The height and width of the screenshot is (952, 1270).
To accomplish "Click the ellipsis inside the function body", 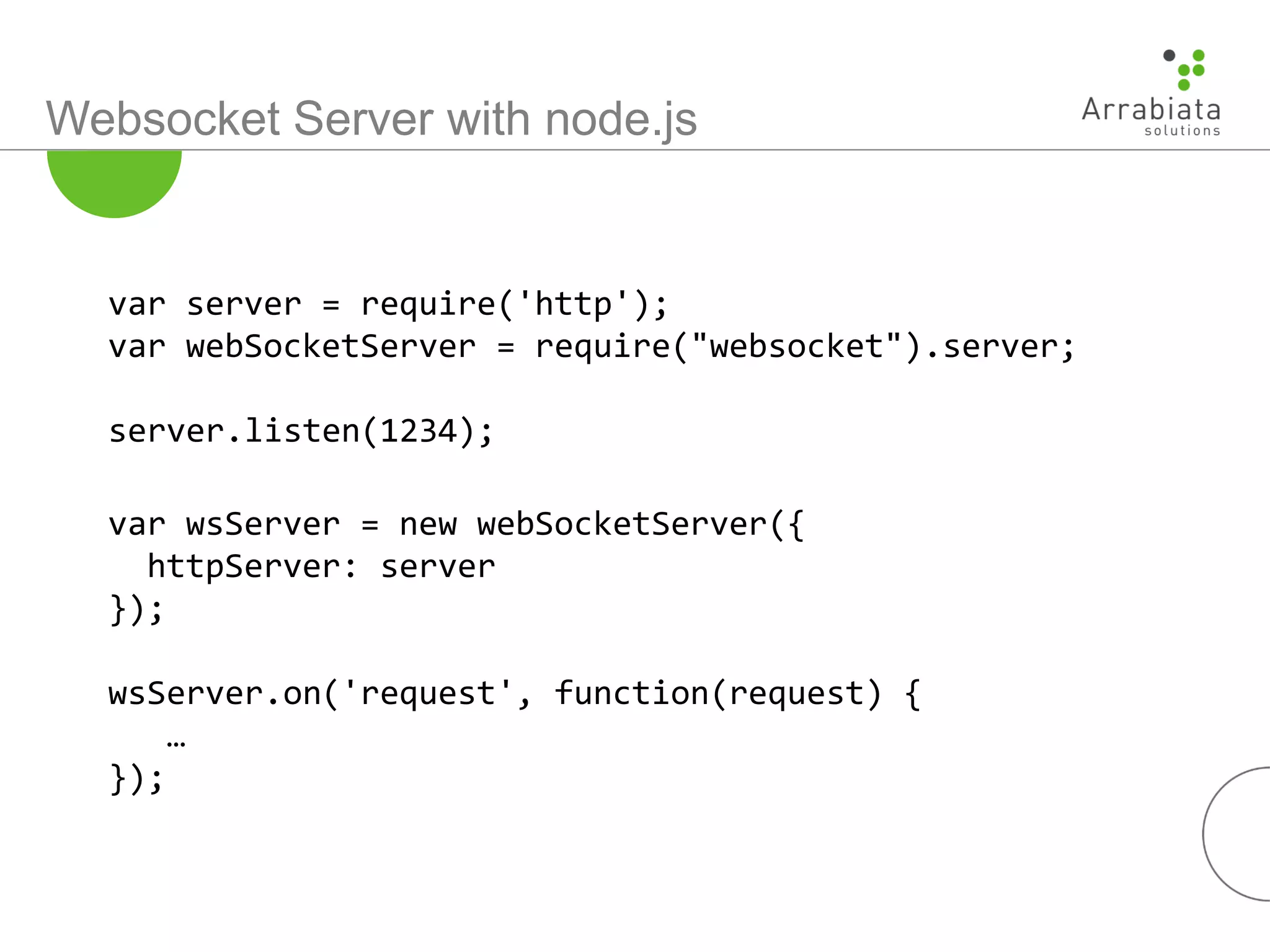I will (176, 743).
